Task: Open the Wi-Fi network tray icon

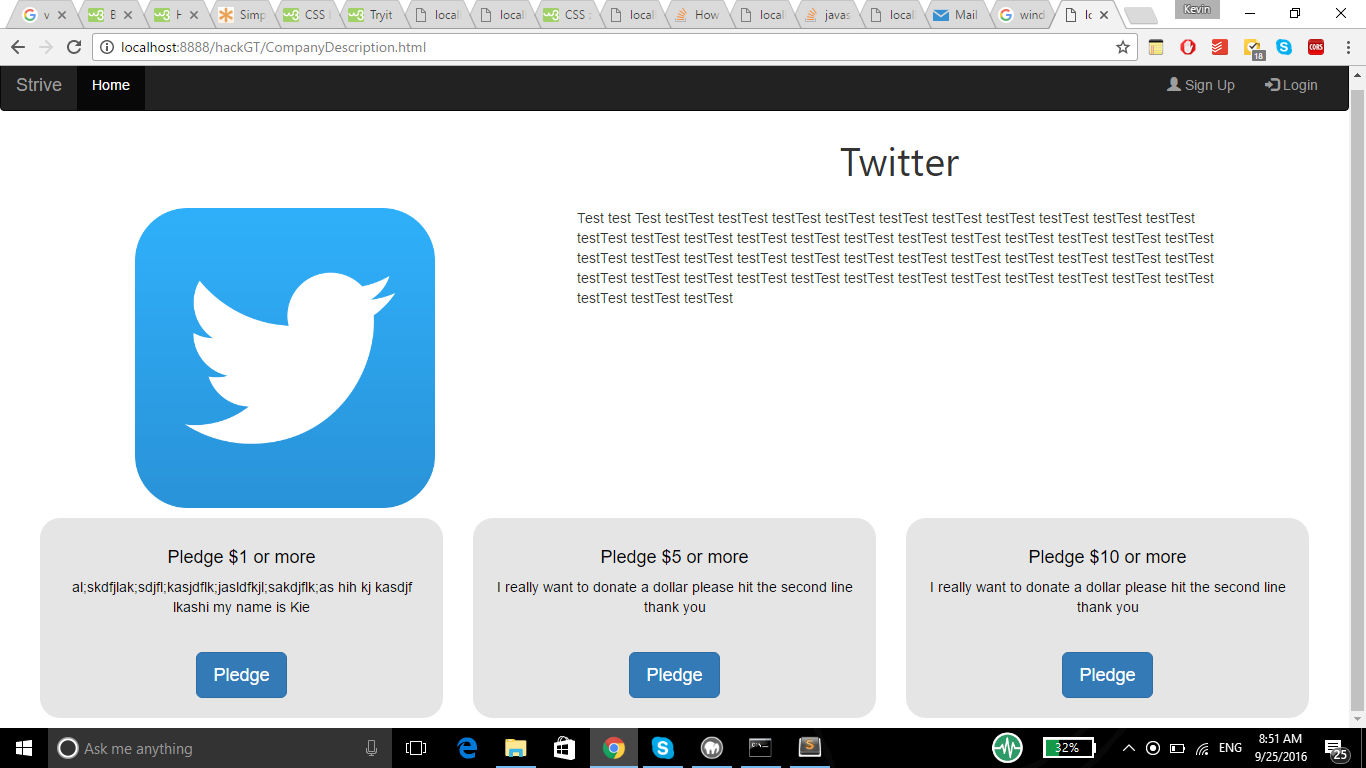Action: 1202,748
